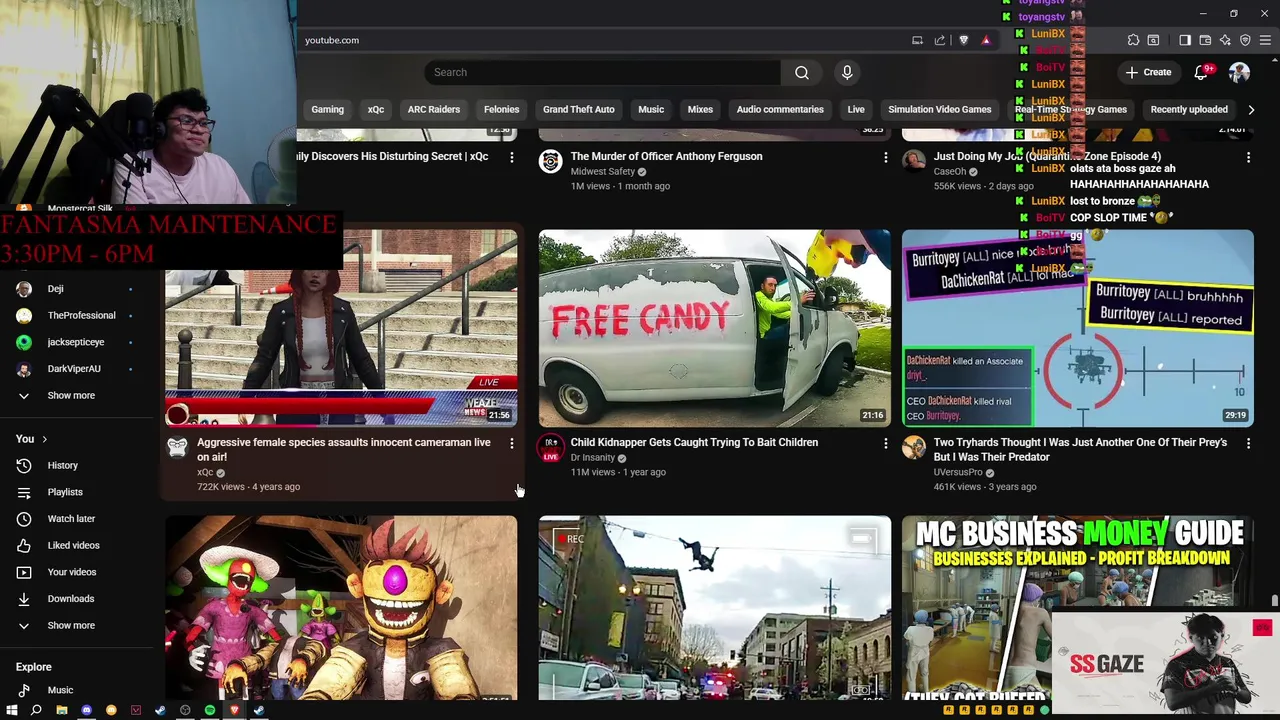Open the notifications bell
The height and width of the screenshot is (720, 1280).
1201,72
